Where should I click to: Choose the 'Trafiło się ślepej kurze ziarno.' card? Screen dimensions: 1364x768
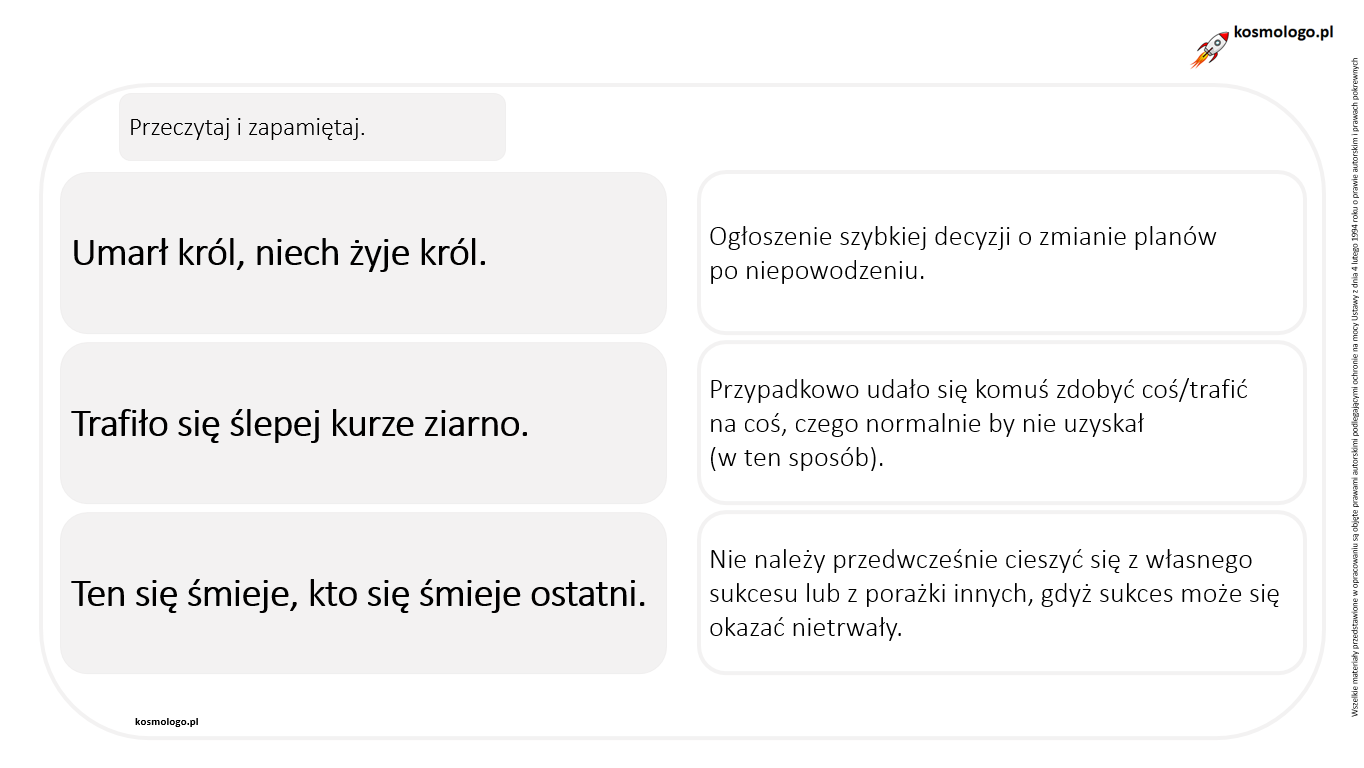click(x=363, y=423)
